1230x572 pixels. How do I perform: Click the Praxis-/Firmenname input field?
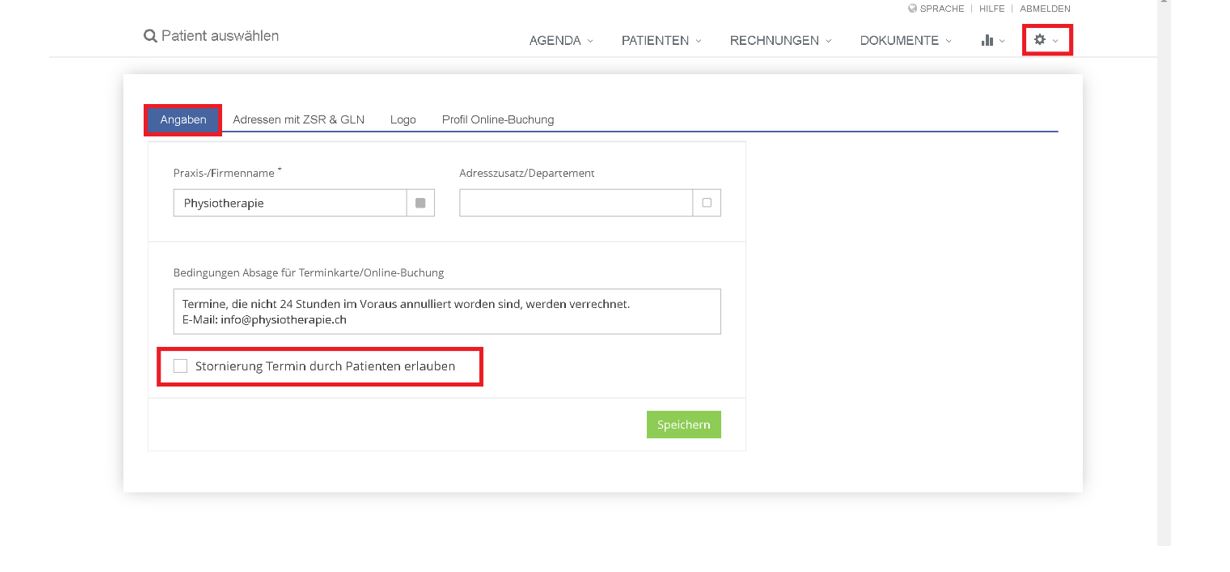[290, 203]
